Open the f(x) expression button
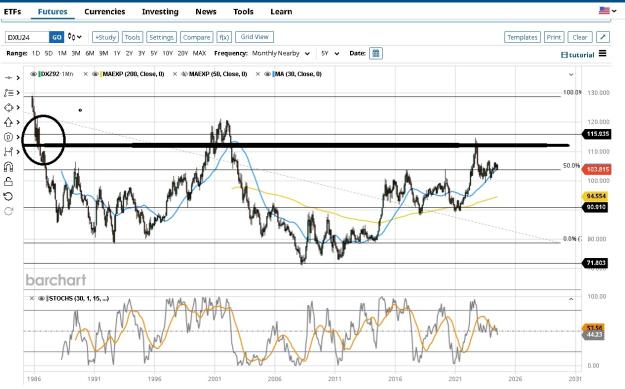Viewport: 625px width, 389px height. coord(224,37)
